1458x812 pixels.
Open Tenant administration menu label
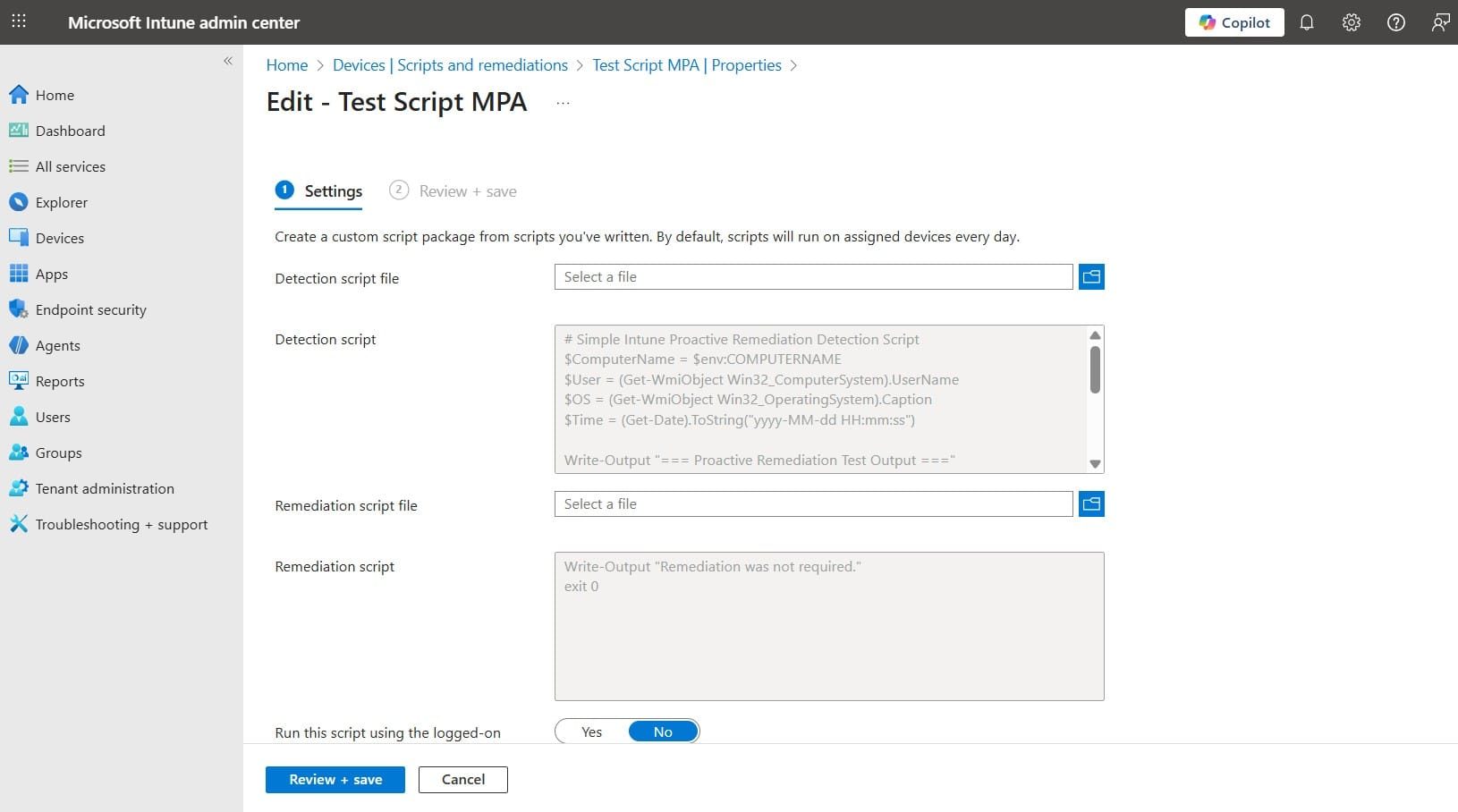[x=105, y=488]
